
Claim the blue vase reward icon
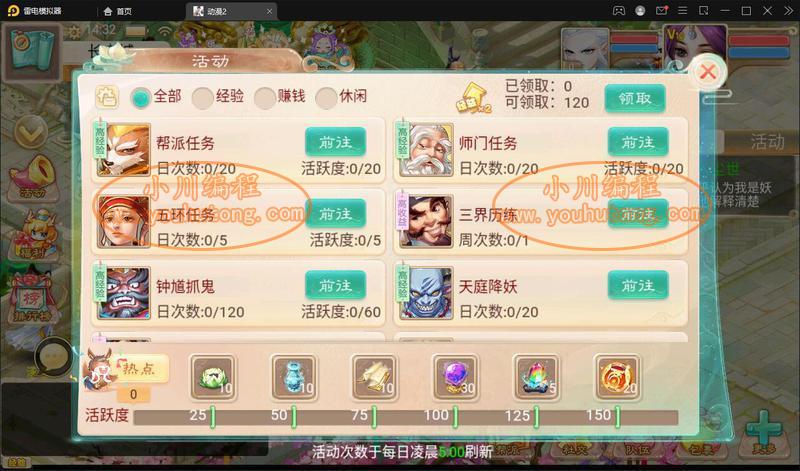(x=294, y=378)
